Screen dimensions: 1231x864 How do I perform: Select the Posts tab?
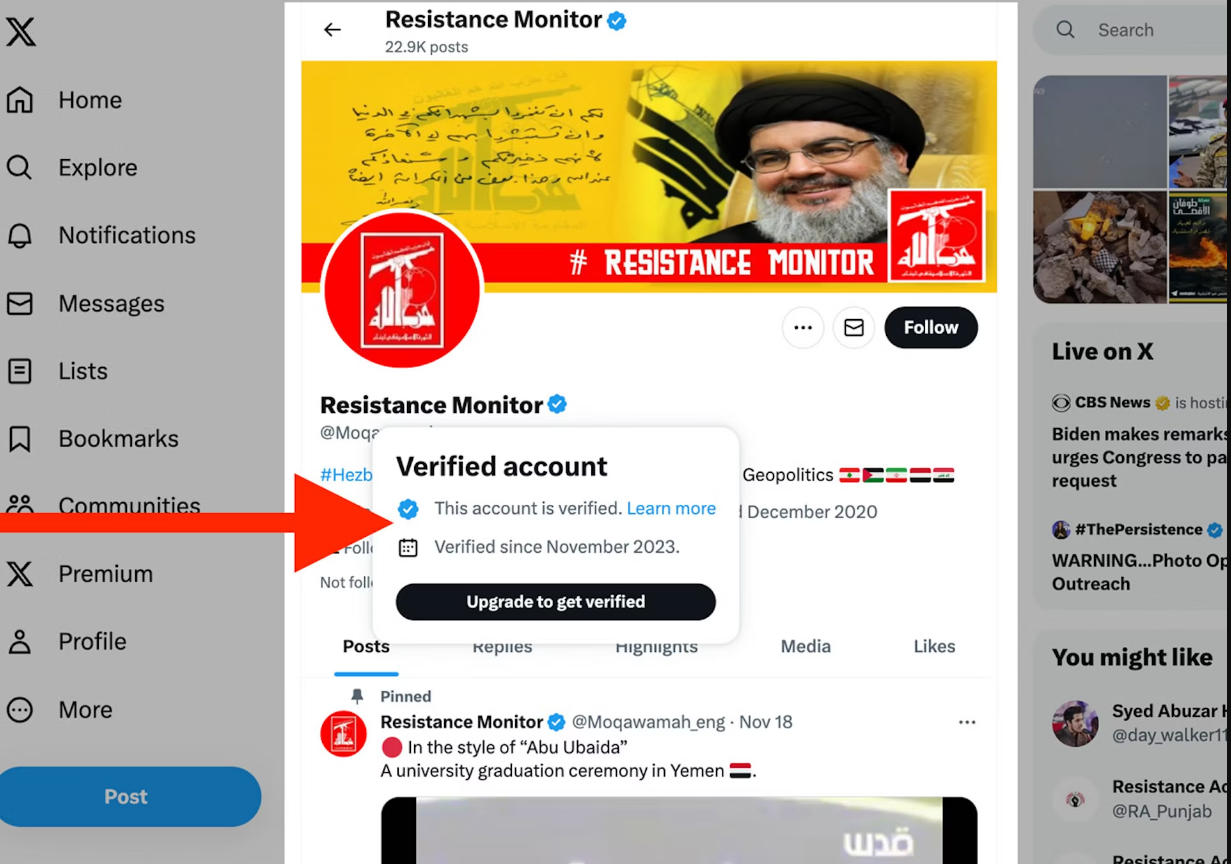point(366,646)
